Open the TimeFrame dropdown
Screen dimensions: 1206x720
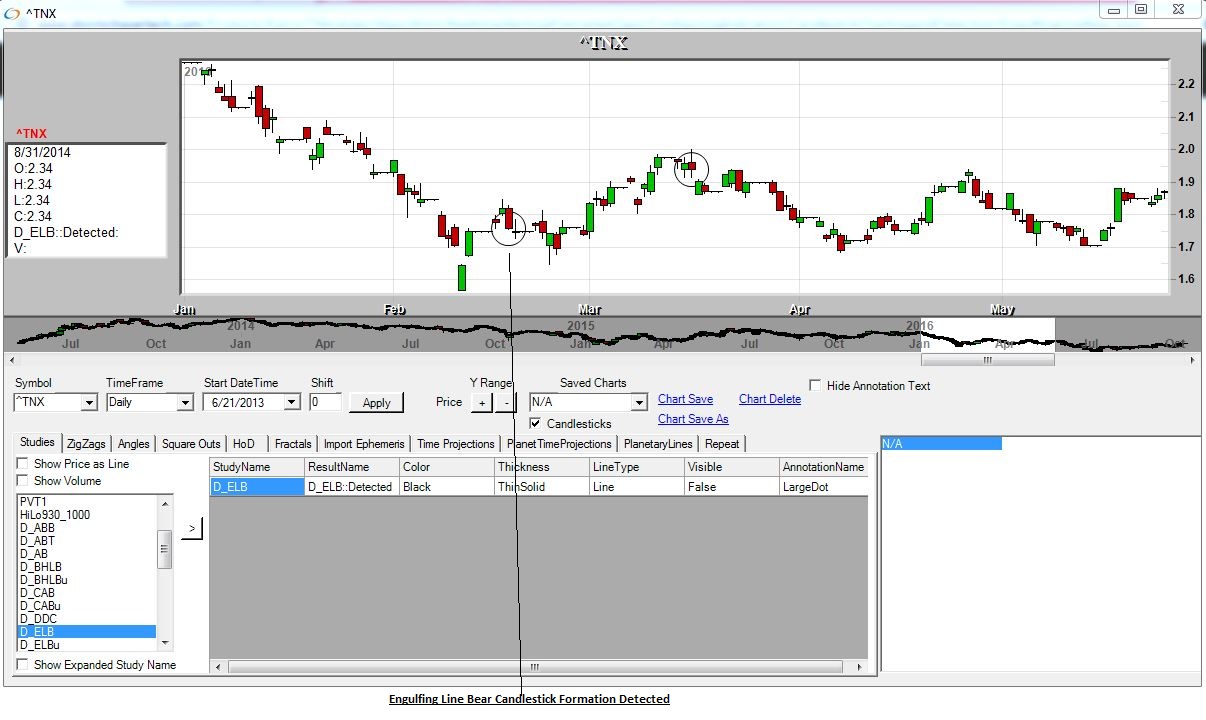[x=184, y=403]
